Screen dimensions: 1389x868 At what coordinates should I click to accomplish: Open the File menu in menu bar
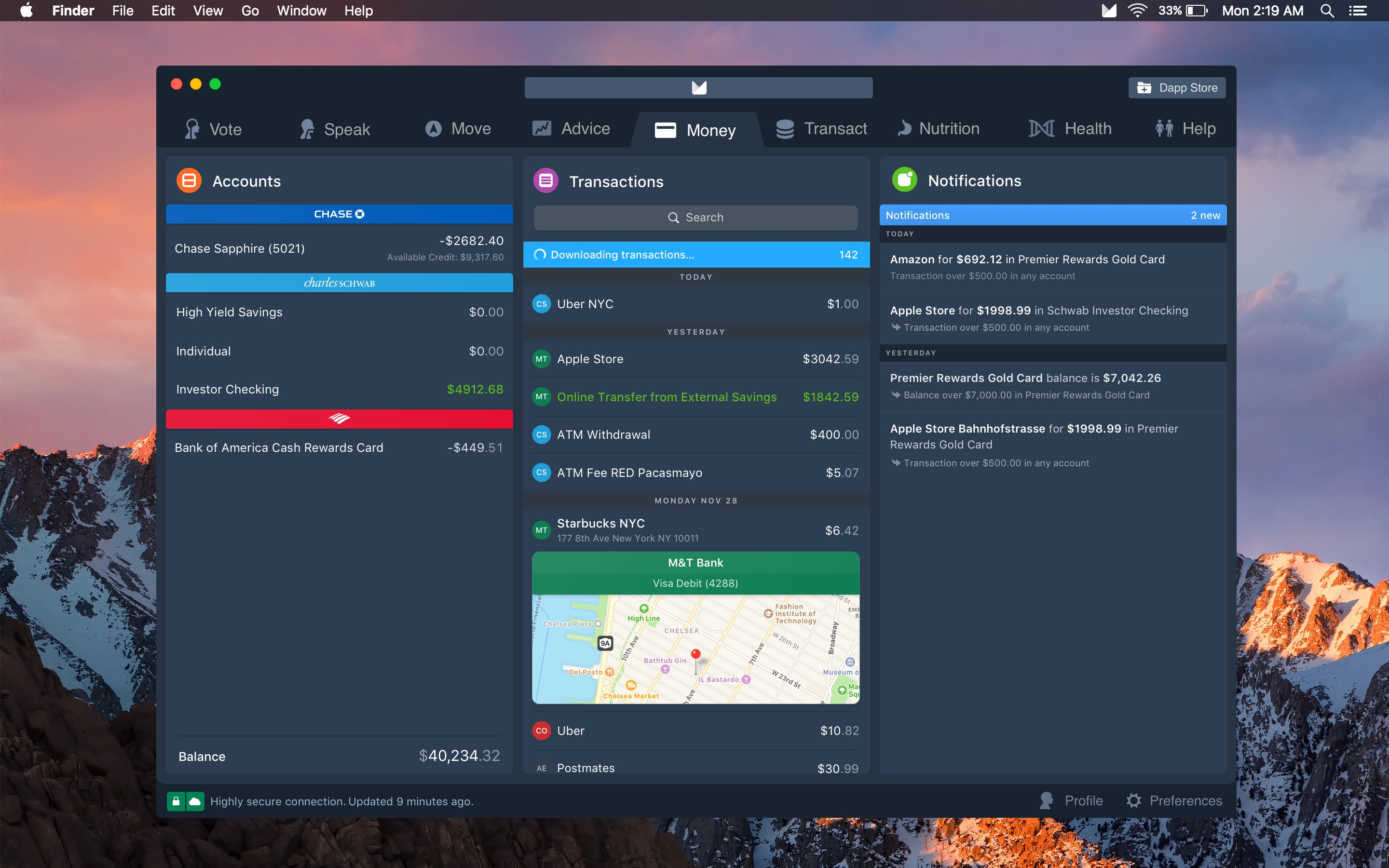[123, 10]
